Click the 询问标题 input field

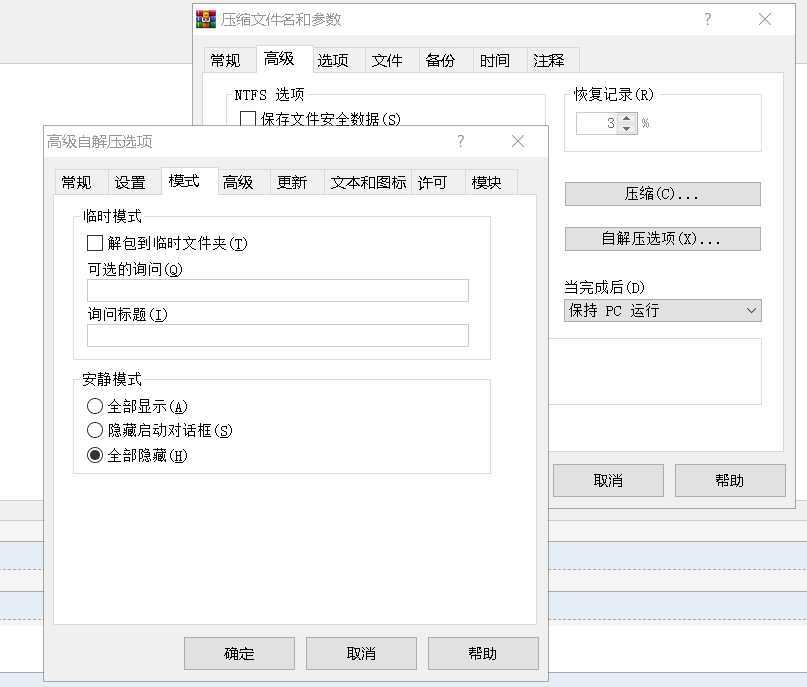pyautogui.click(x=278, y=336)
